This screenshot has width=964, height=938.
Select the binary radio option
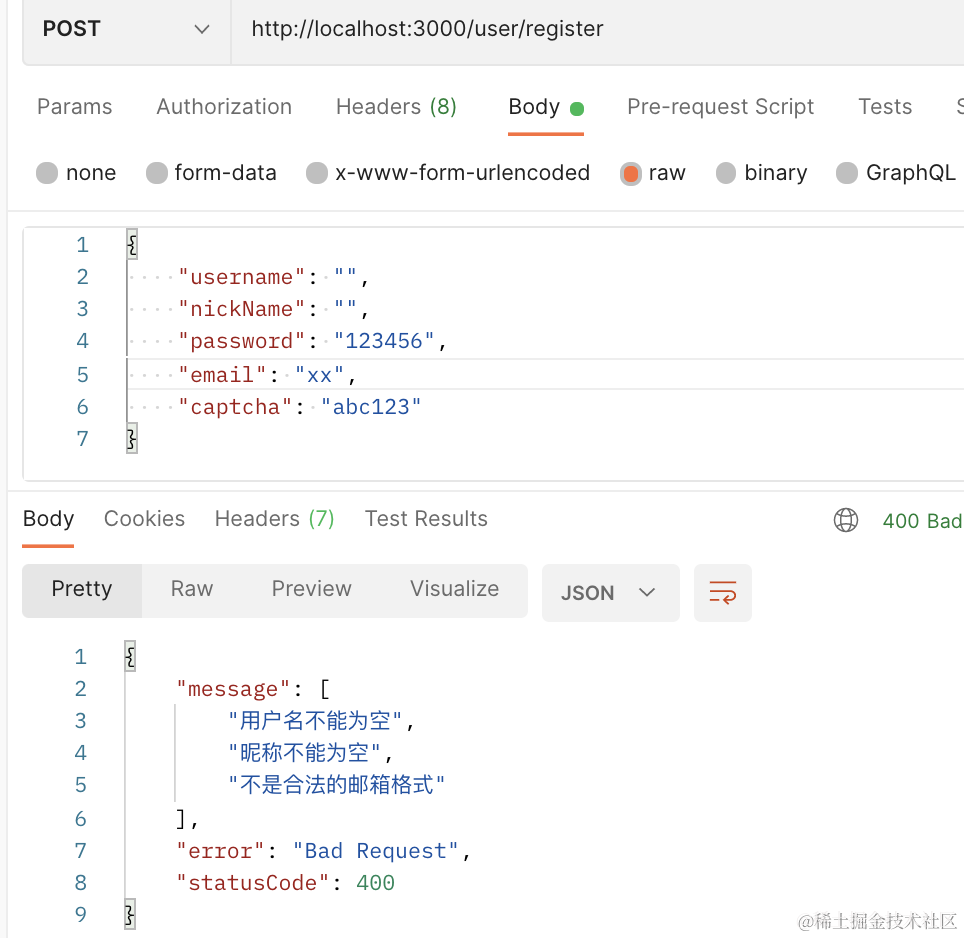click(x=727, y=173)
